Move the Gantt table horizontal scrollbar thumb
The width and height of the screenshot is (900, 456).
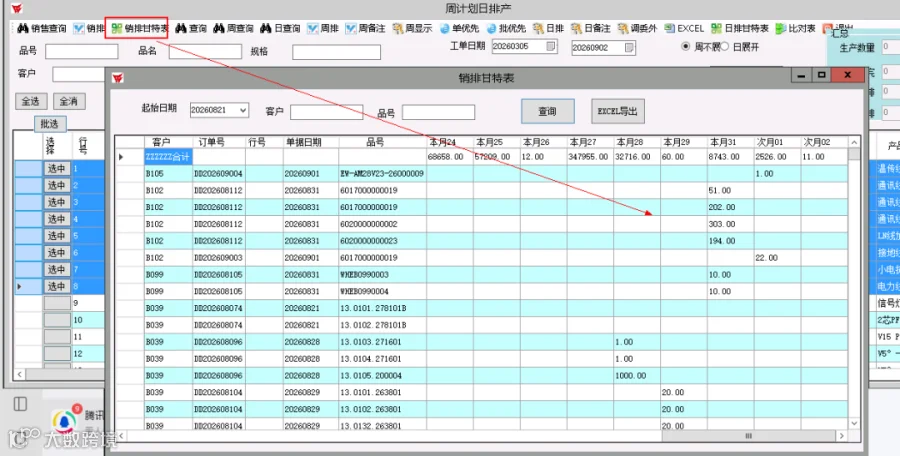pos(748,436)
